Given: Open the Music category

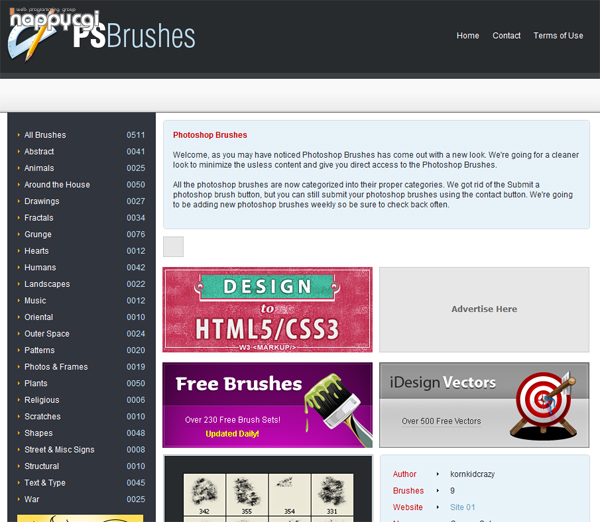Looking at the screenshot, I should pos(35,300).
